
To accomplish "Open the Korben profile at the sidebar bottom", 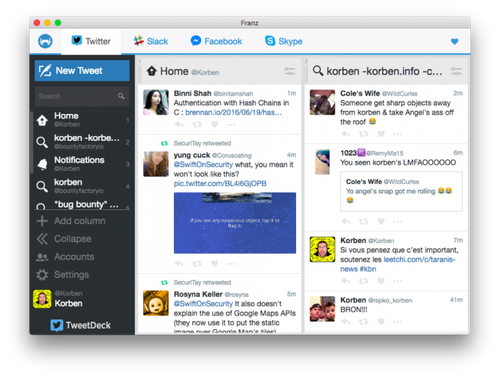I will point(58,299).
